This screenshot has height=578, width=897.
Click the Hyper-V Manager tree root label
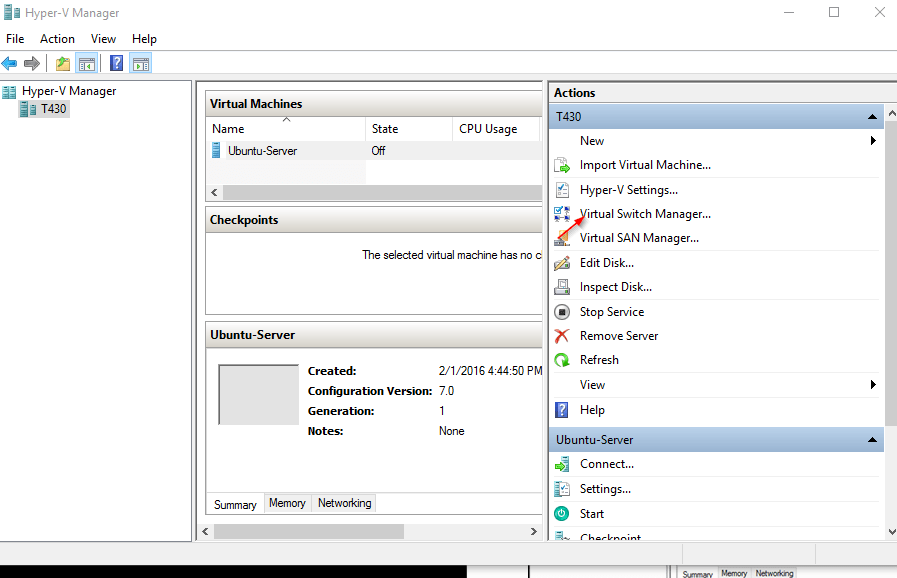click(x=69, y=91)
